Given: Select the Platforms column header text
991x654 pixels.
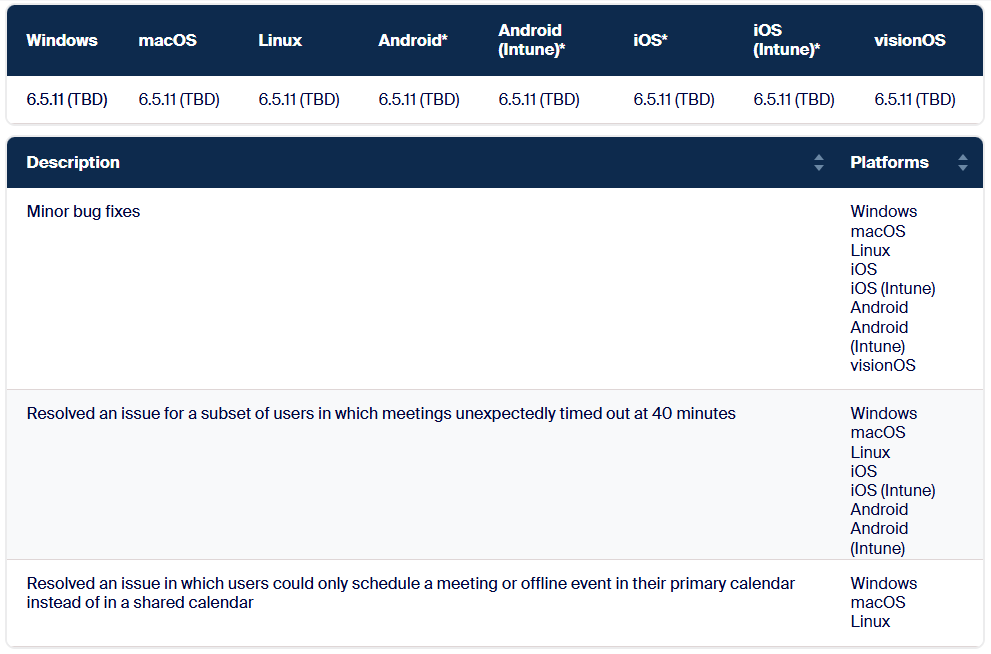Looking at the screenshot, I should pos(889,163).
